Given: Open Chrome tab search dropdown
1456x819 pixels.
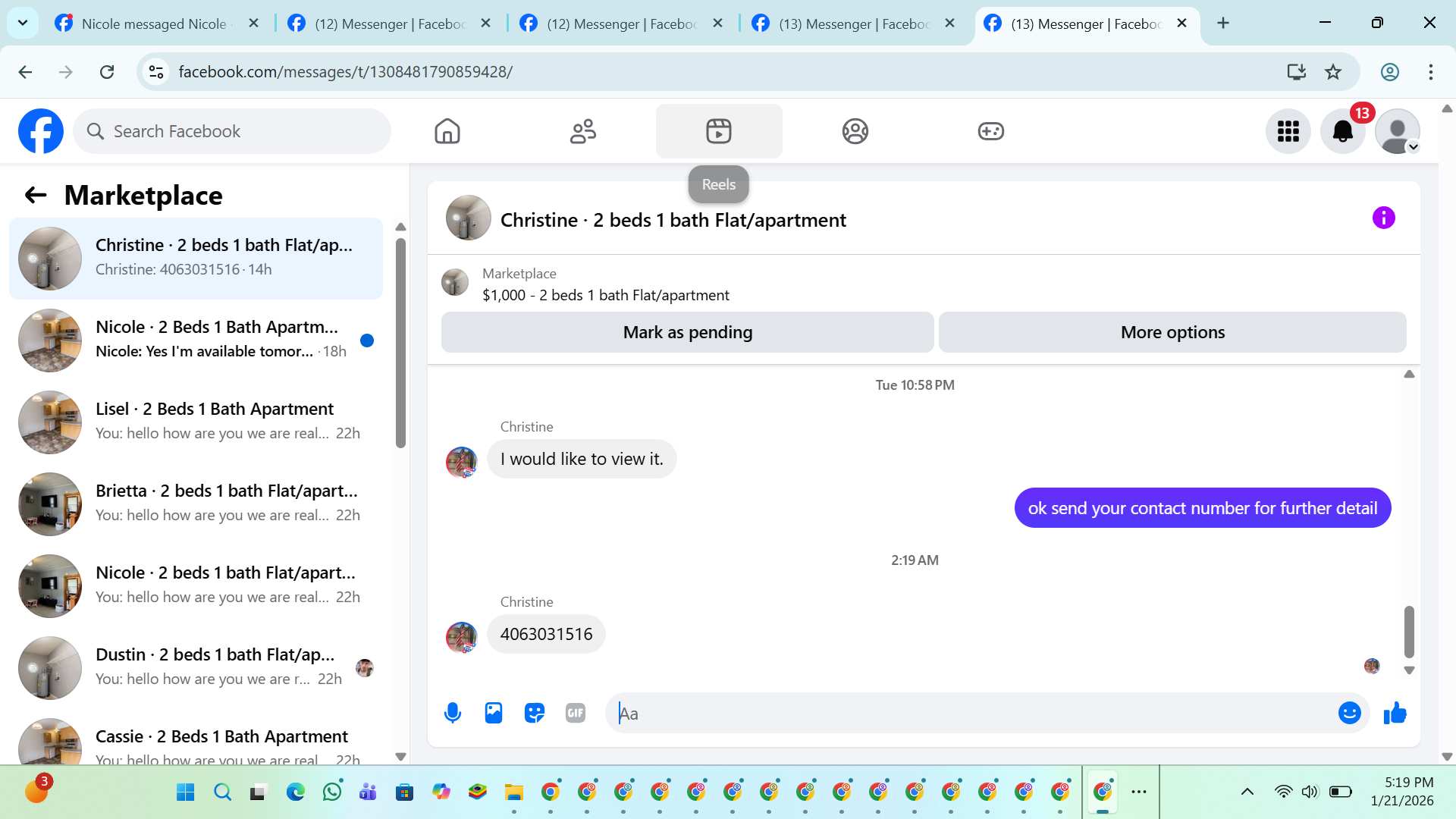Looking at the screenshot, I should 23,23.
